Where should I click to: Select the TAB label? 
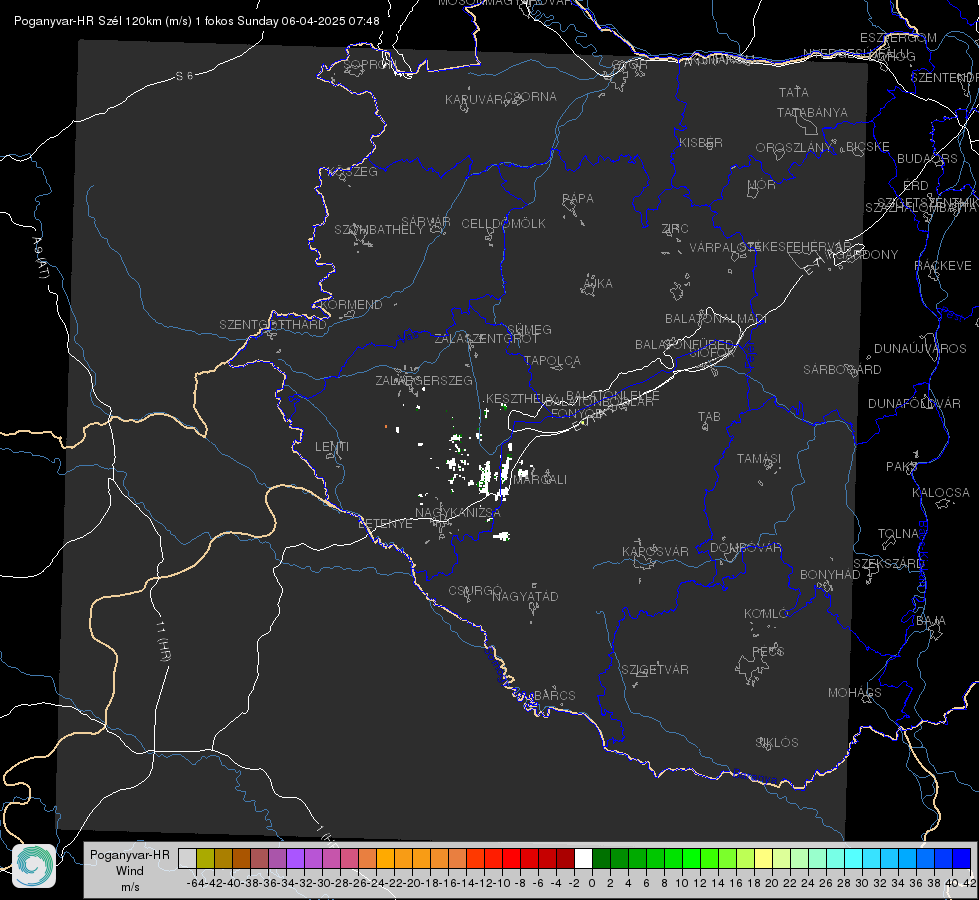click(709, 417)
